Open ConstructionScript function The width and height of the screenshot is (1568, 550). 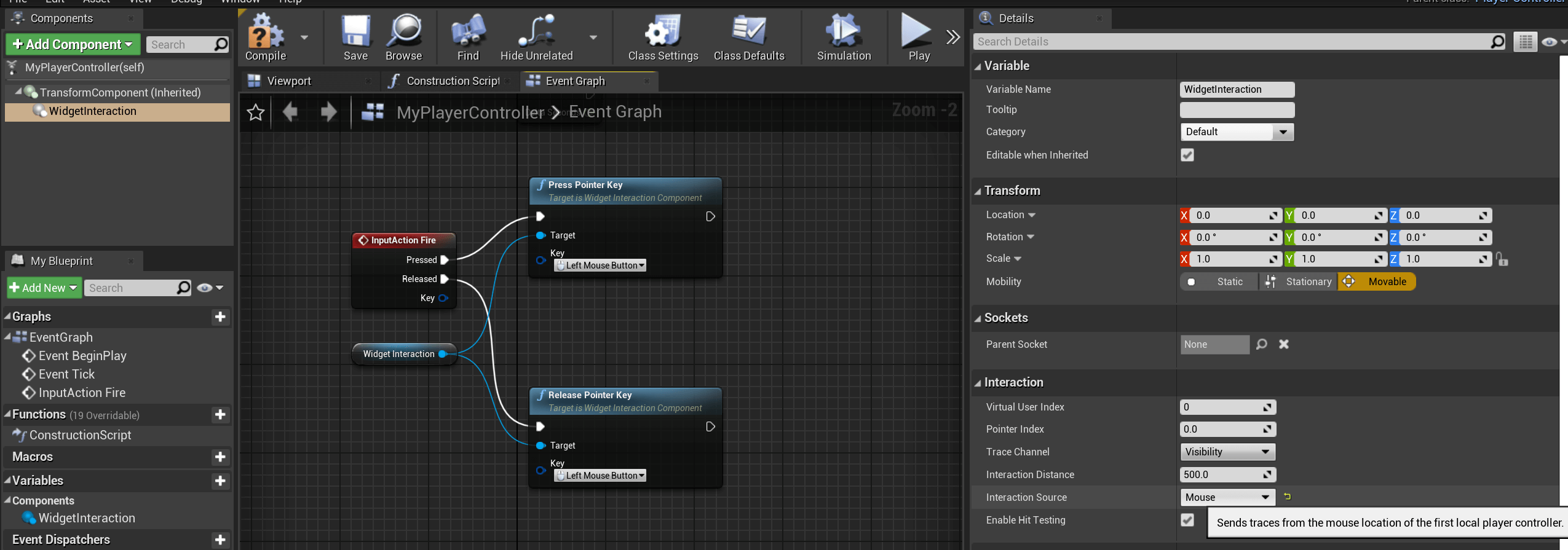click(80, 435)
